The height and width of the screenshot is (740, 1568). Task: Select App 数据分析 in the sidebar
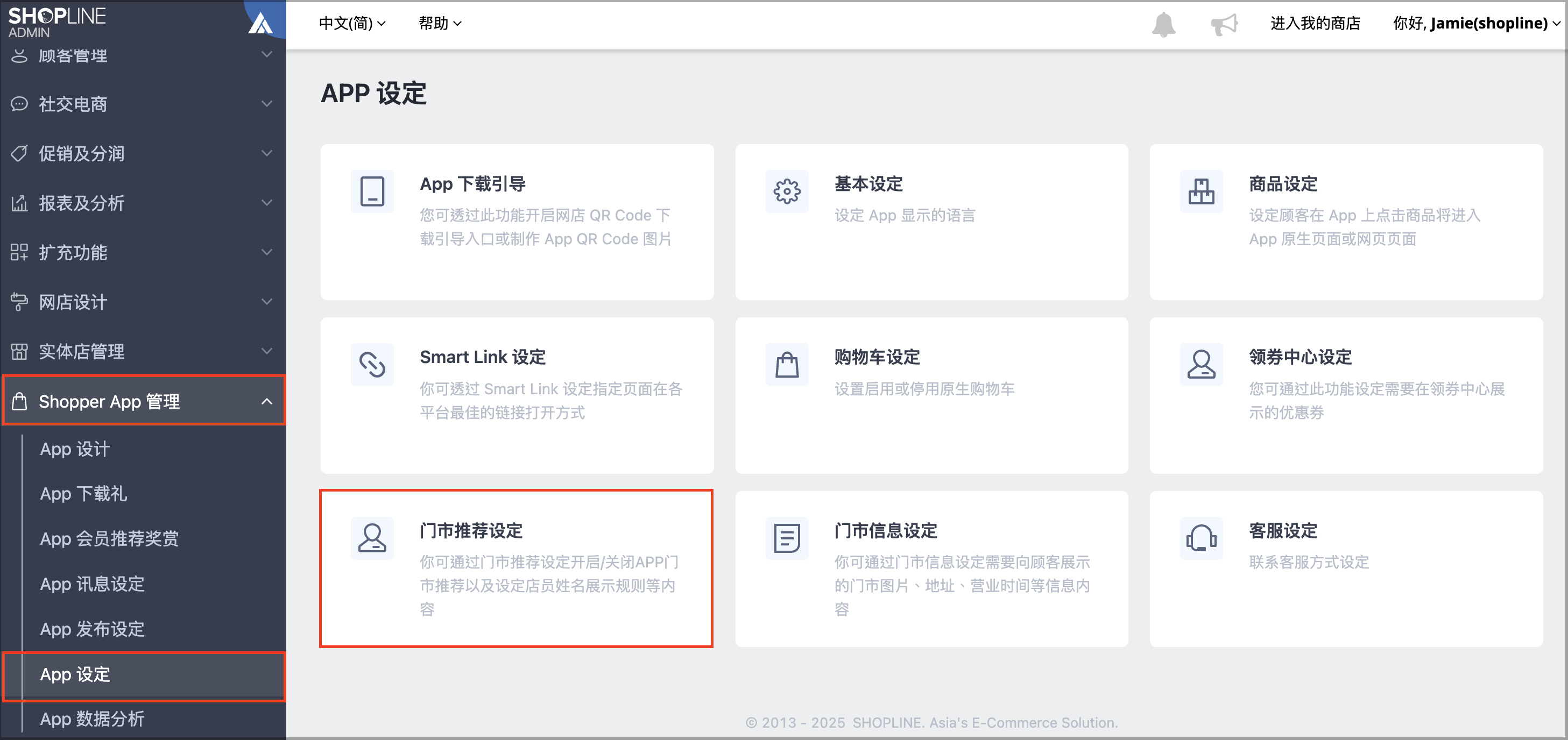click(x=92, y=718)
